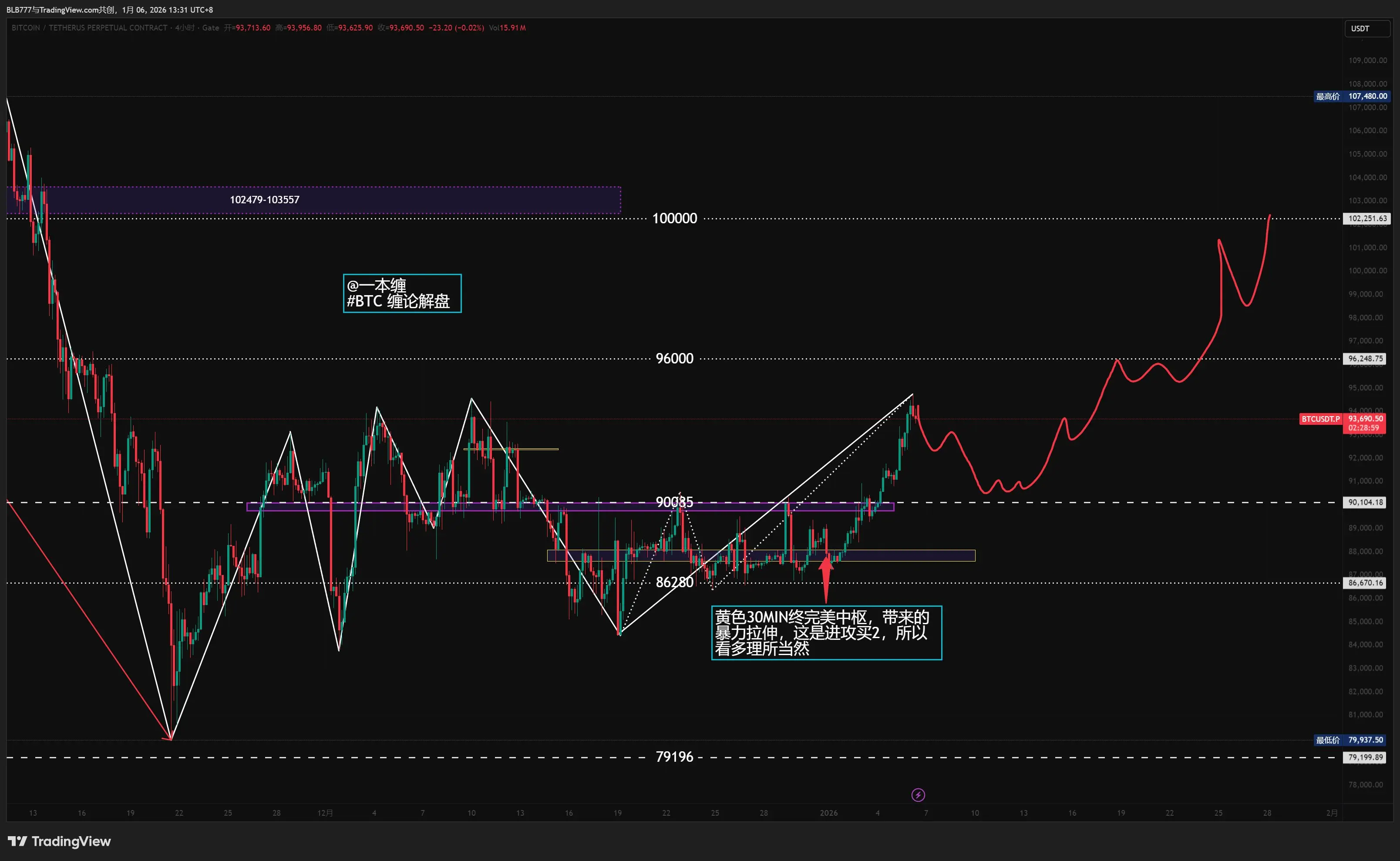Viewport: 1400px width, 861px height.
Task: Click the 最高价 107,480.00 price tag
Action: [1351, 96]
